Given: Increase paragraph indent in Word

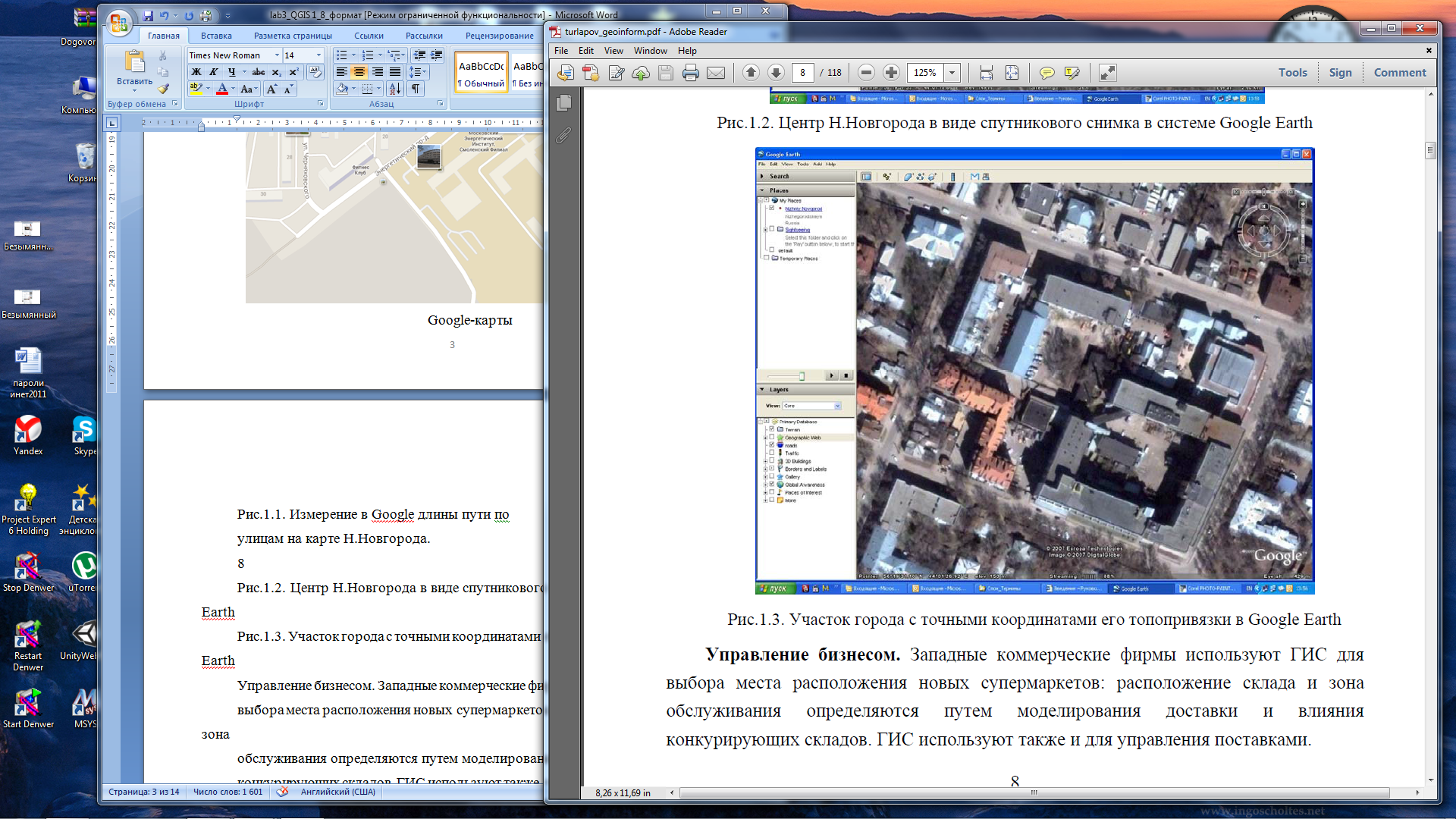Looking at the screenshot, I should tap(437, 55).
